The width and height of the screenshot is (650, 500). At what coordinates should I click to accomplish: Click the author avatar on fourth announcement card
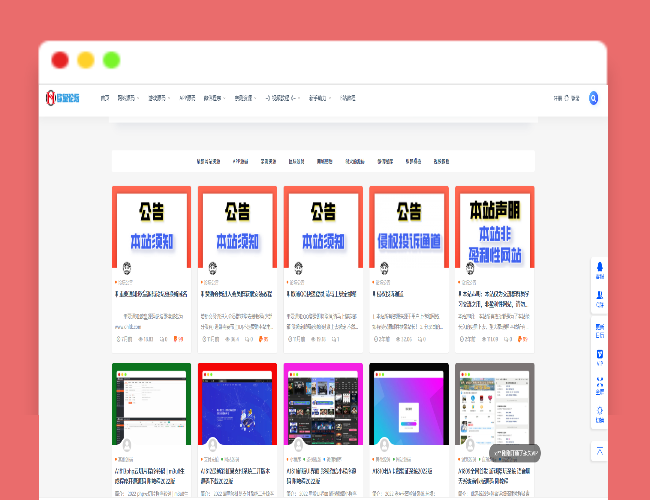[384, 269]
